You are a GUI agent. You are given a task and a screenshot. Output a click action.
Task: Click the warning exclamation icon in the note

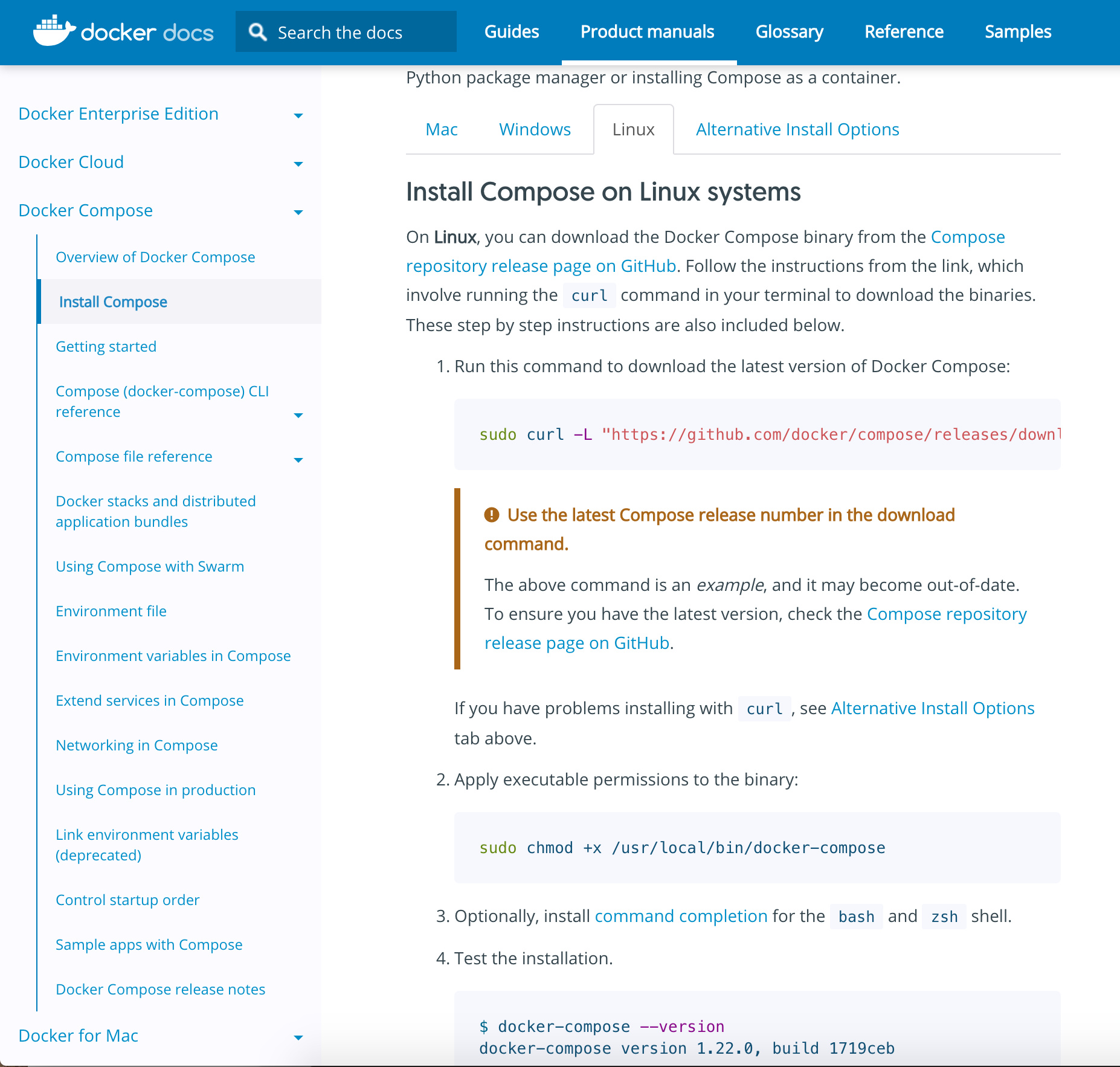tap(492, 515)
